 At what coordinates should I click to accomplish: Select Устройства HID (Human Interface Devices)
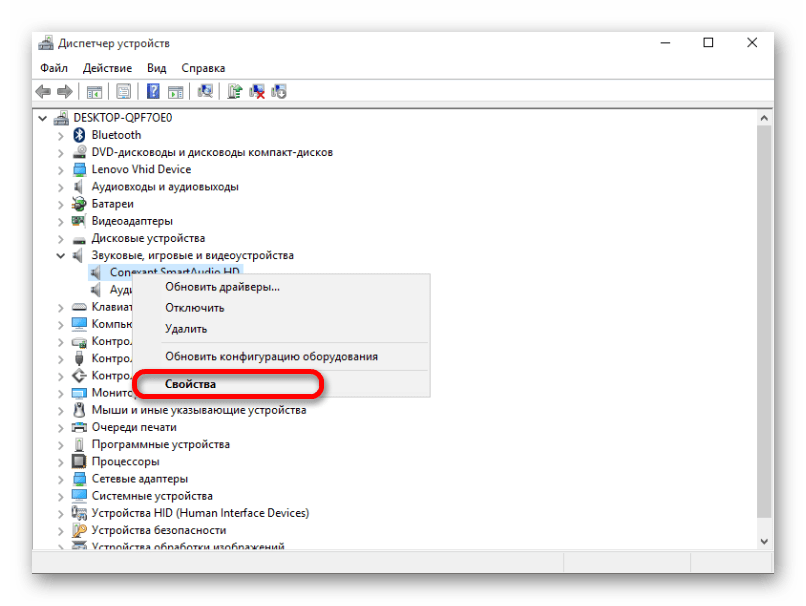click(x=200, y=513)
